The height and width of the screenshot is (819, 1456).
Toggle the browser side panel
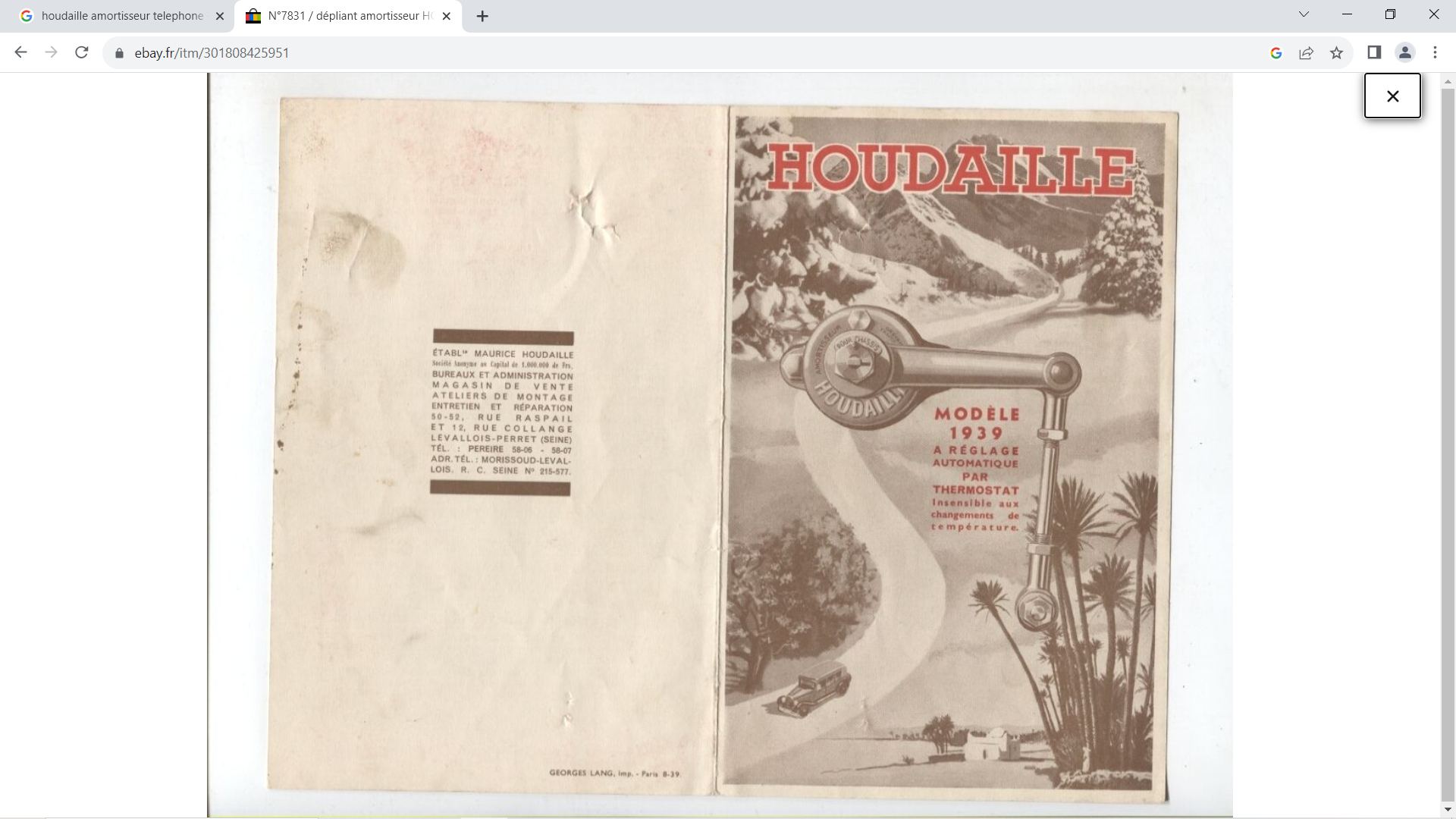tap(1374, 52)
